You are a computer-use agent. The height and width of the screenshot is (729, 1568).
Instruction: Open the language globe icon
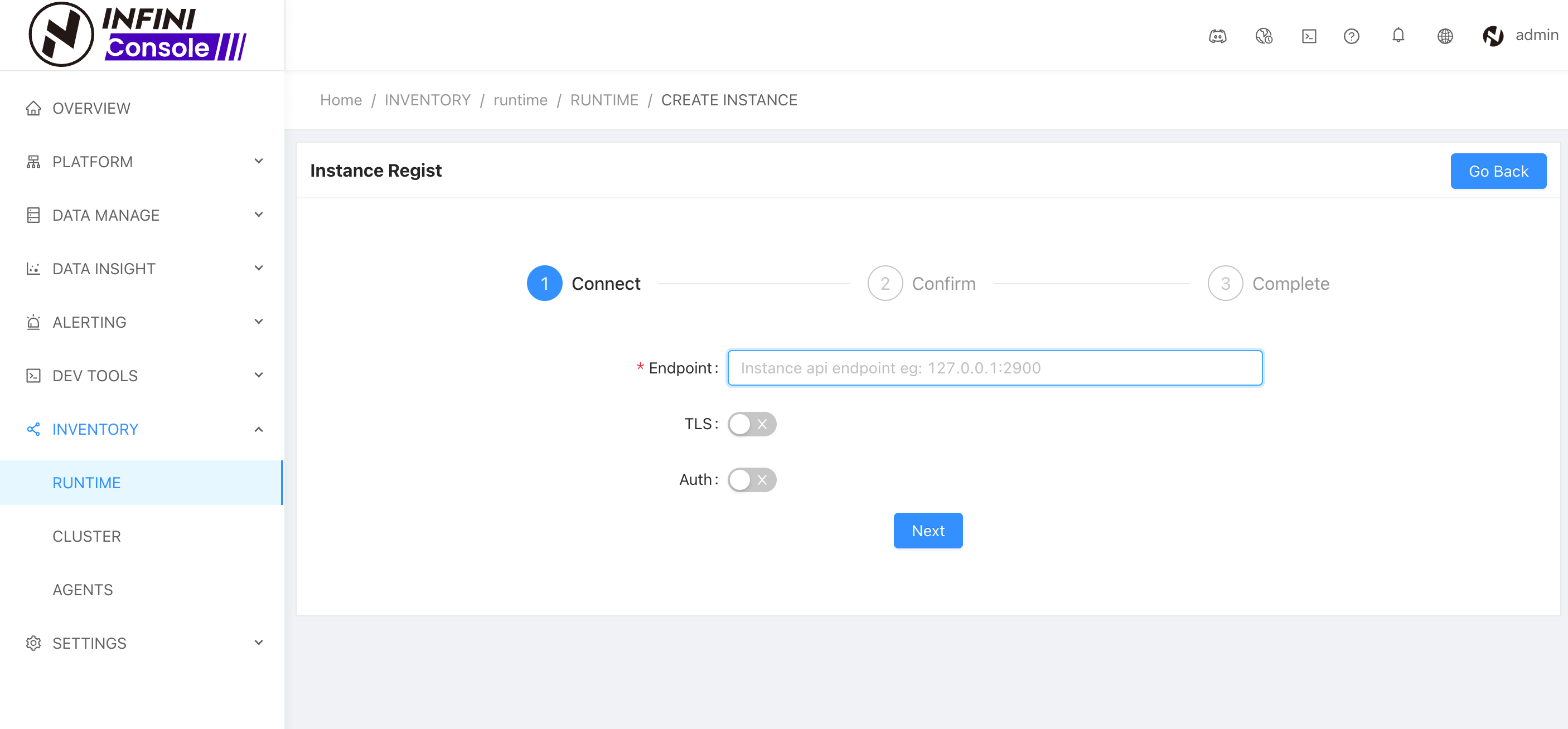[x=1445, y=36]
